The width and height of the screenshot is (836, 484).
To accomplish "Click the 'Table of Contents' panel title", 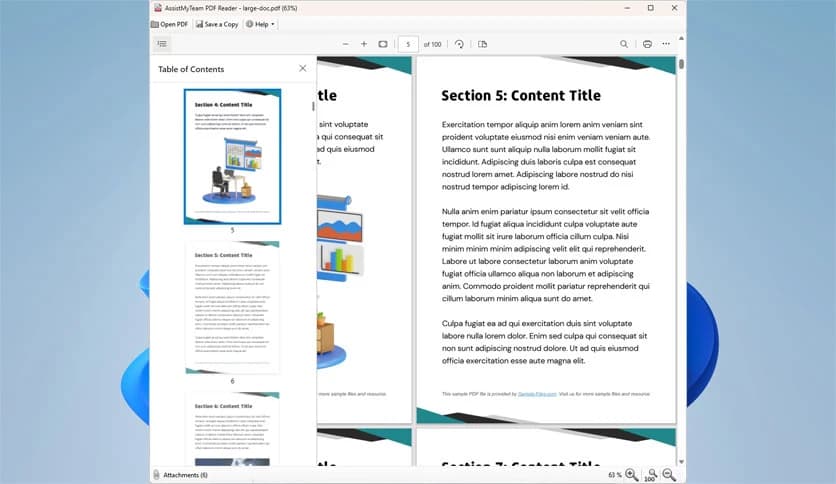I will (x=191, y=69).
